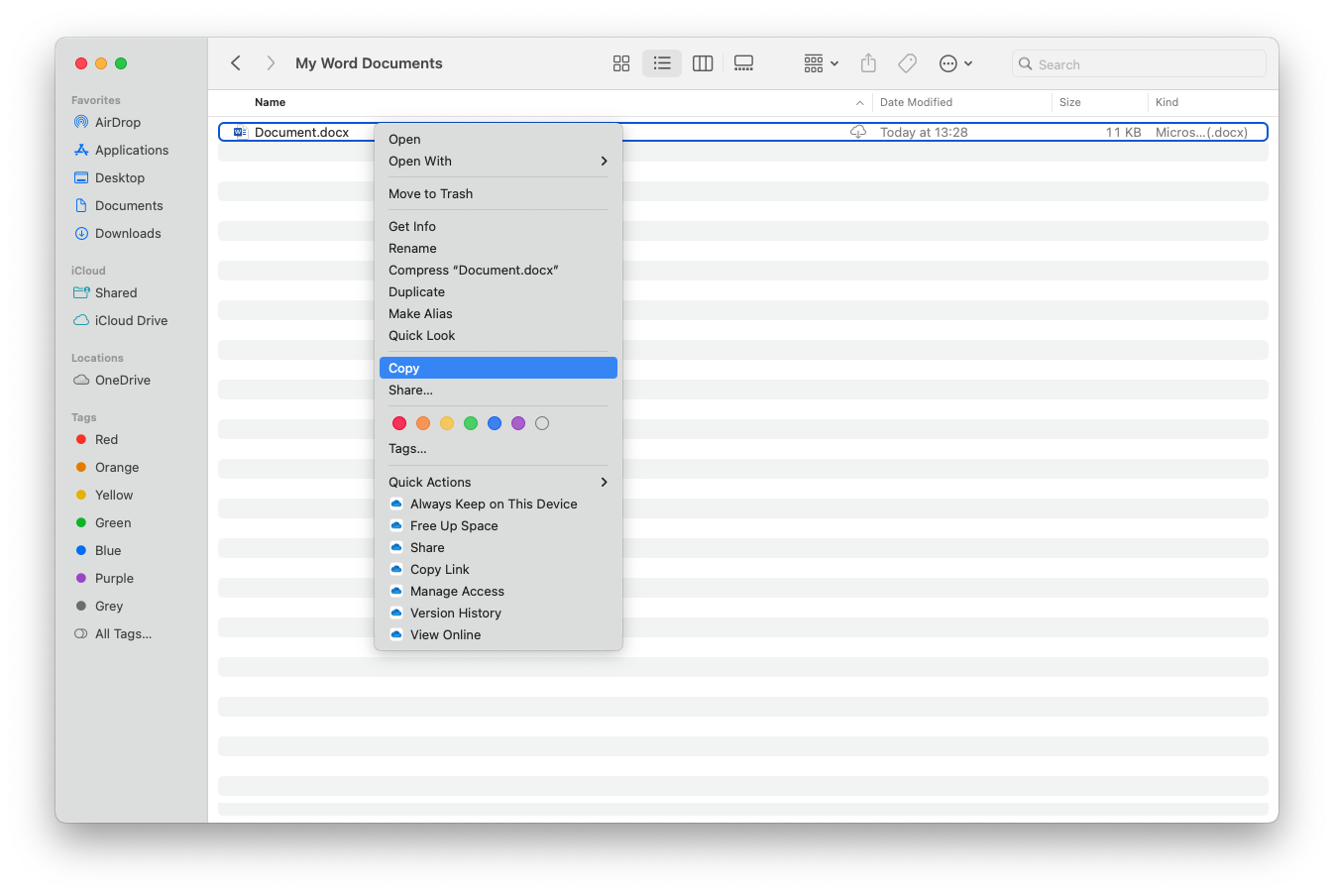Choose Quick Look
This screenshot has width=1334, height=896.
[x=499, y=335]
